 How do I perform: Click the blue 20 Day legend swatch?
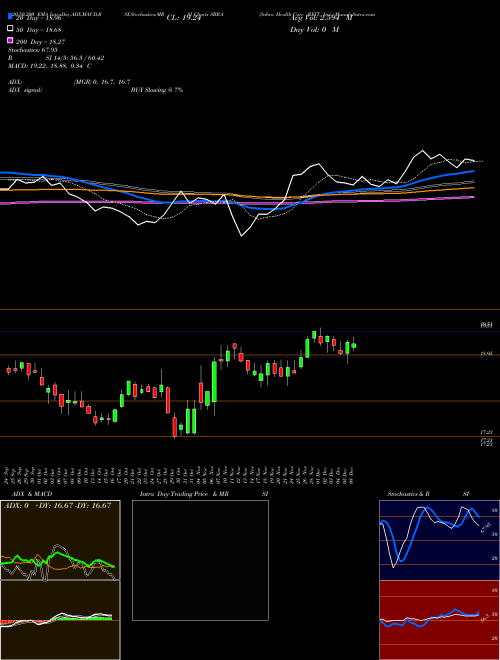point(11,16)
